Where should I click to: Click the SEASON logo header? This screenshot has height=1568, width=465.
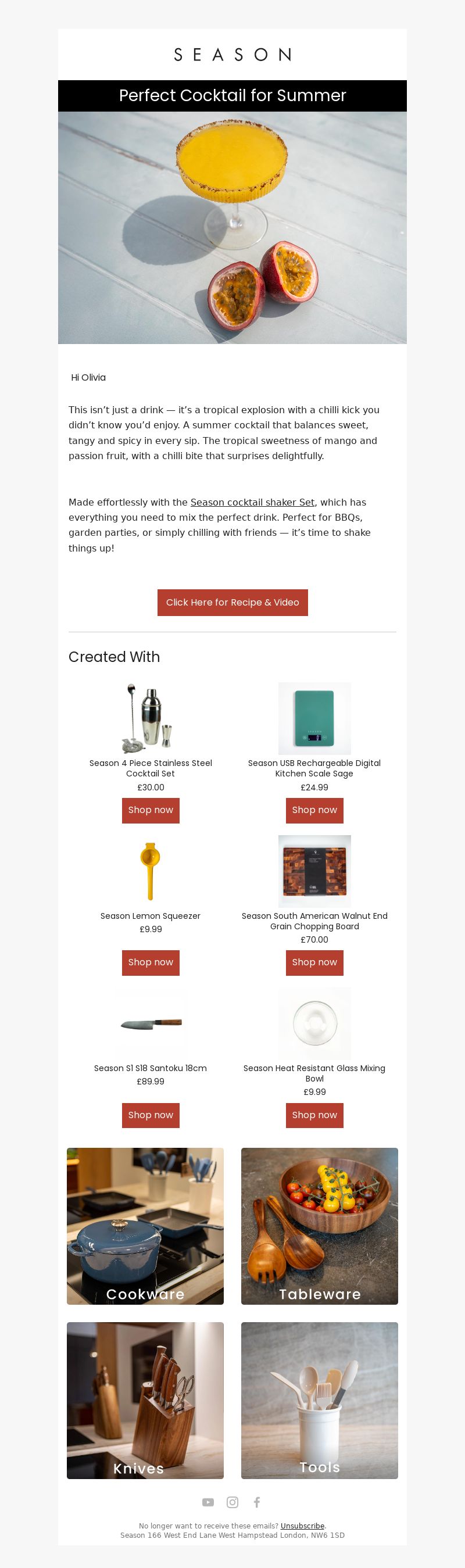233,55
